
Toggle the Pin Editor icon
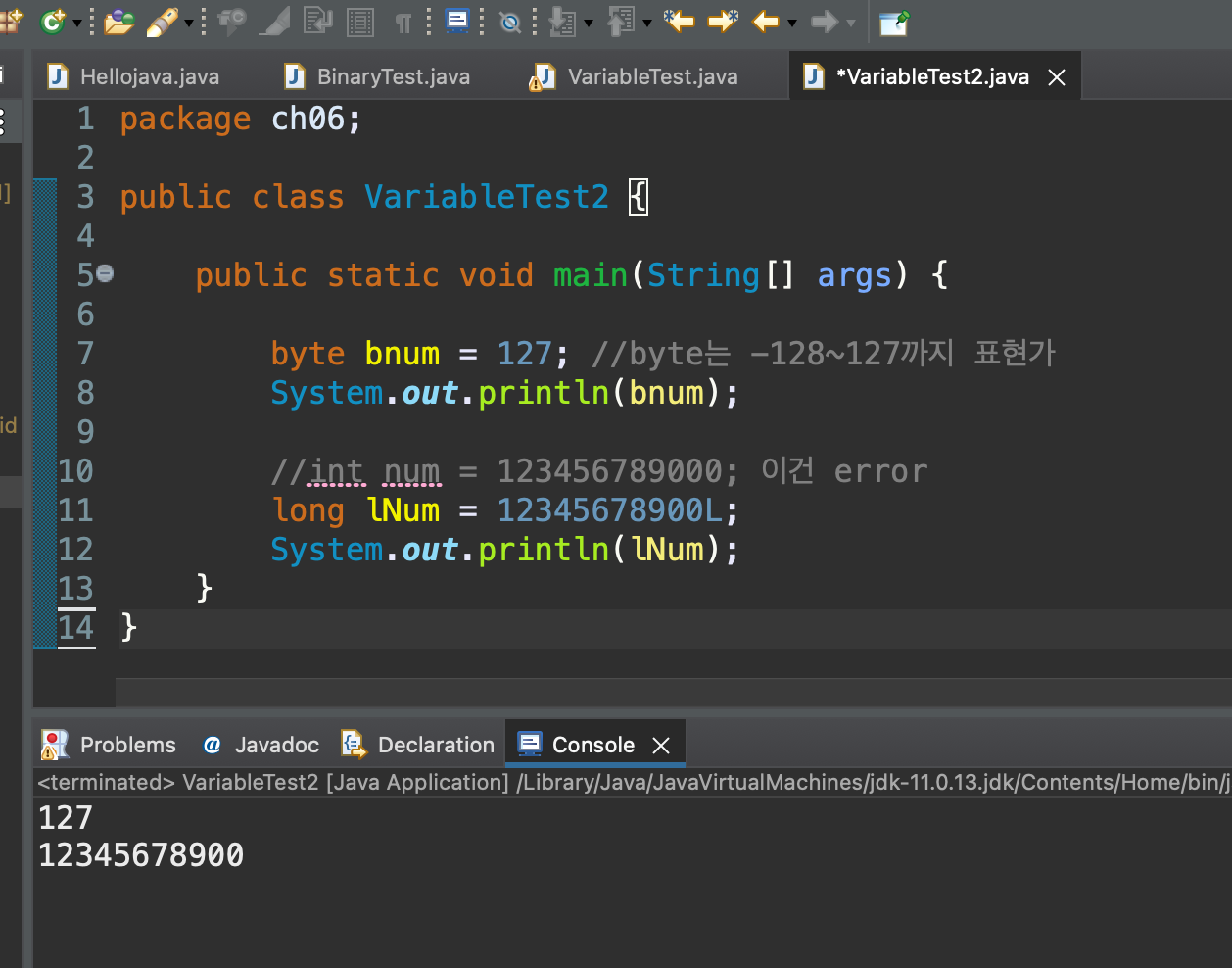point(893,22)
